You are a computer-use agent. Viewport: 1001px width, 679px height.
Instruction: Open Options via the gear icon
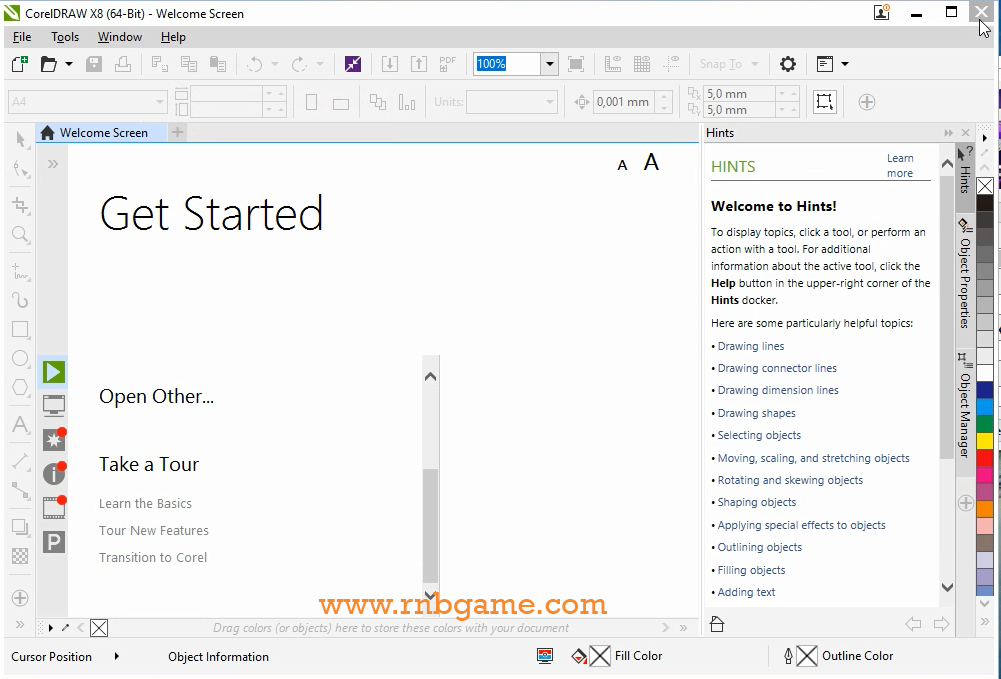[788, 64]
